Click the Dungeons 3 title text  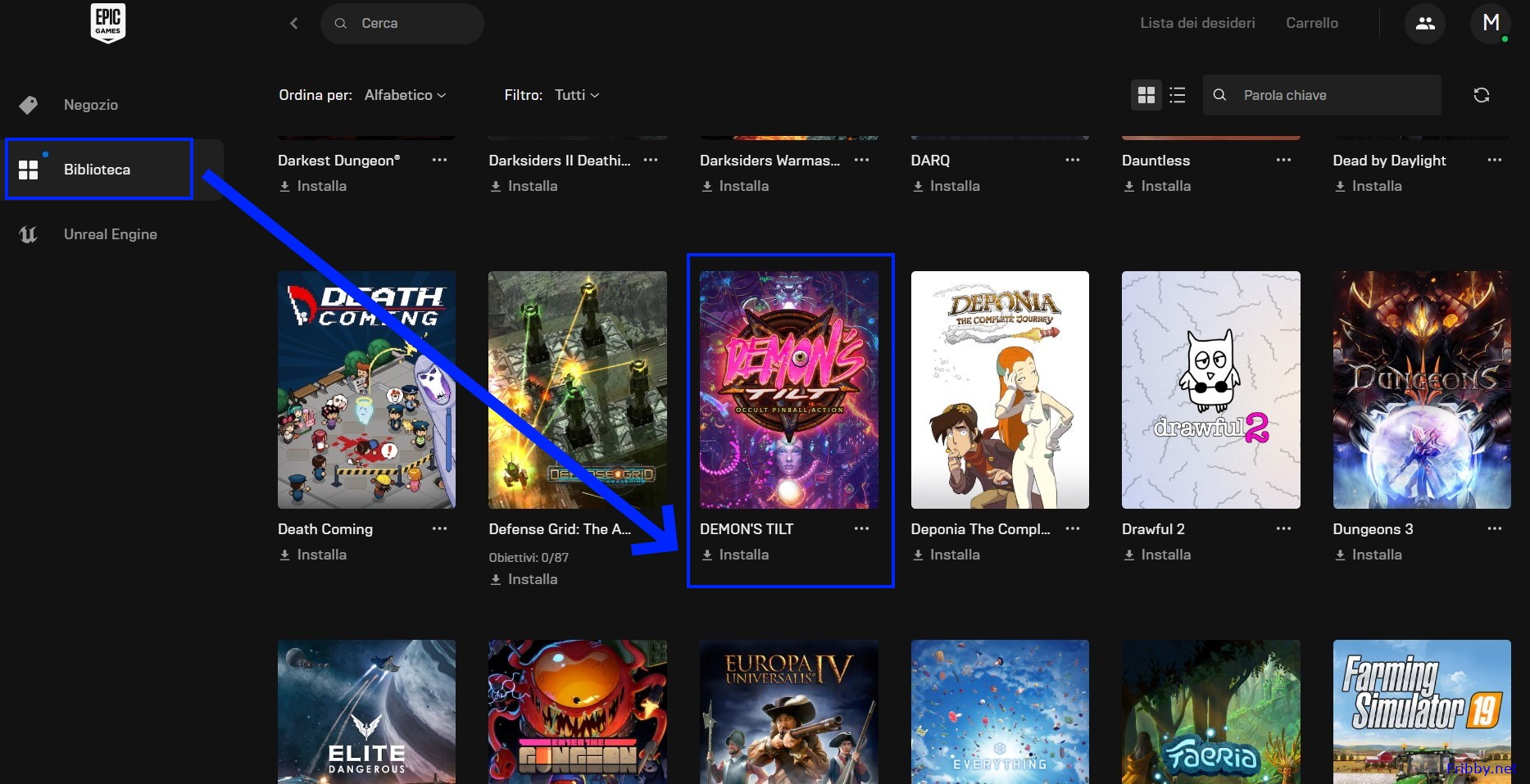pyautogui.click(x=1373, y=529)
